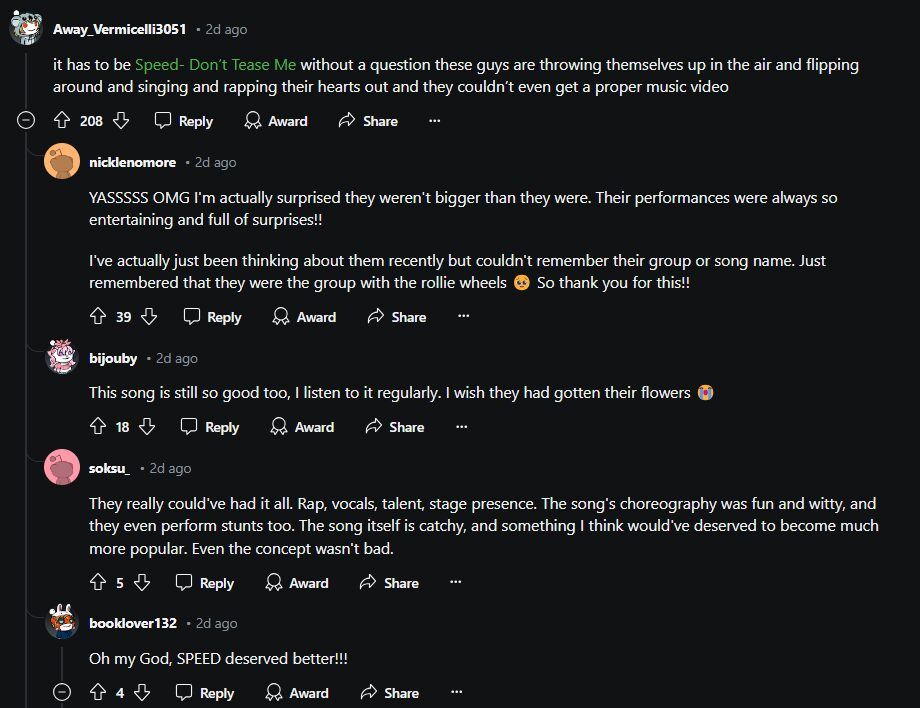Downvote booklover132's comment
The image size is (920, 708).
click(142, 693)
